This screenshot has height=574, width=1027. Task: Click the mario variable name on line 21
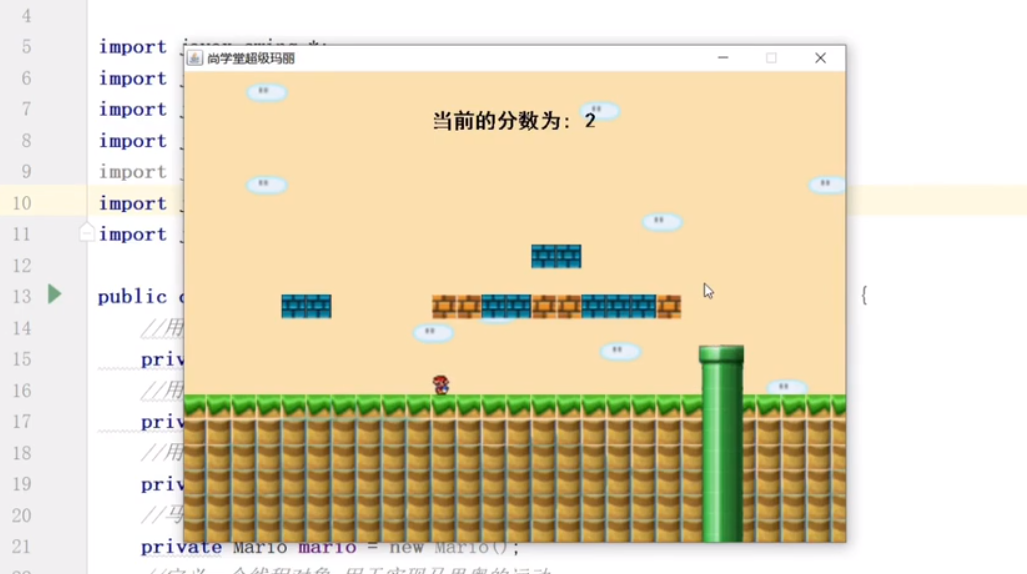pyautogui.click(x=327, y=547)
